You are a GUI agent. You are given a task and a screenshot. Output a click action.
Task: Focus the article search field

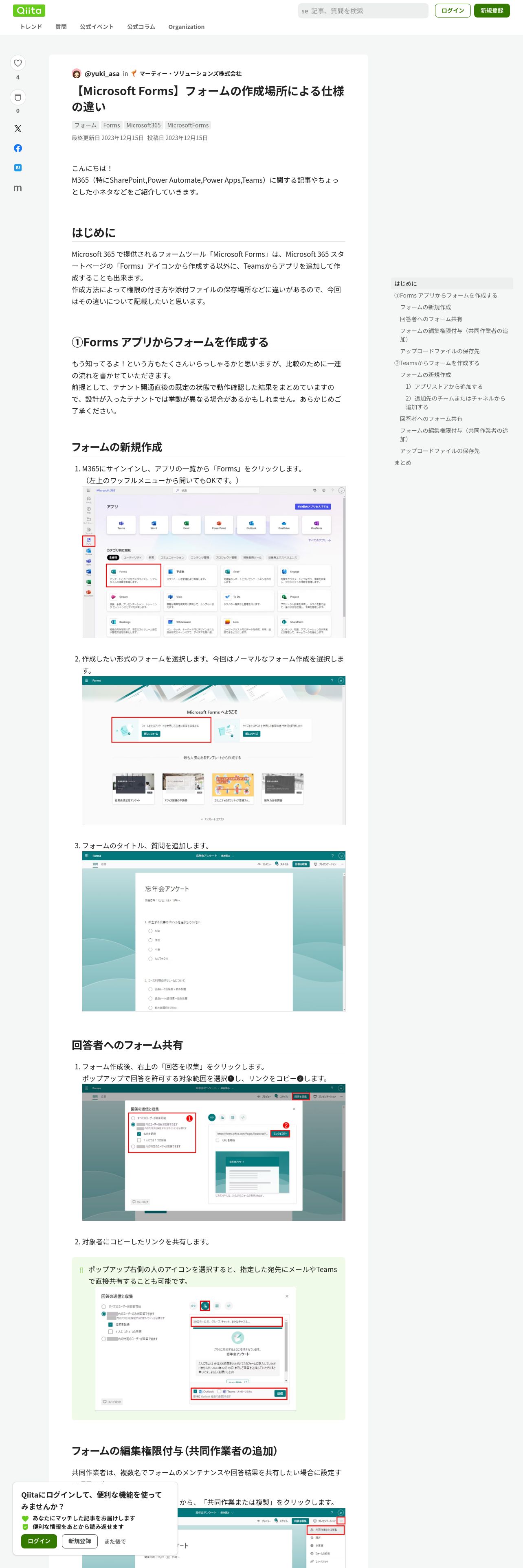click(363, 11)
